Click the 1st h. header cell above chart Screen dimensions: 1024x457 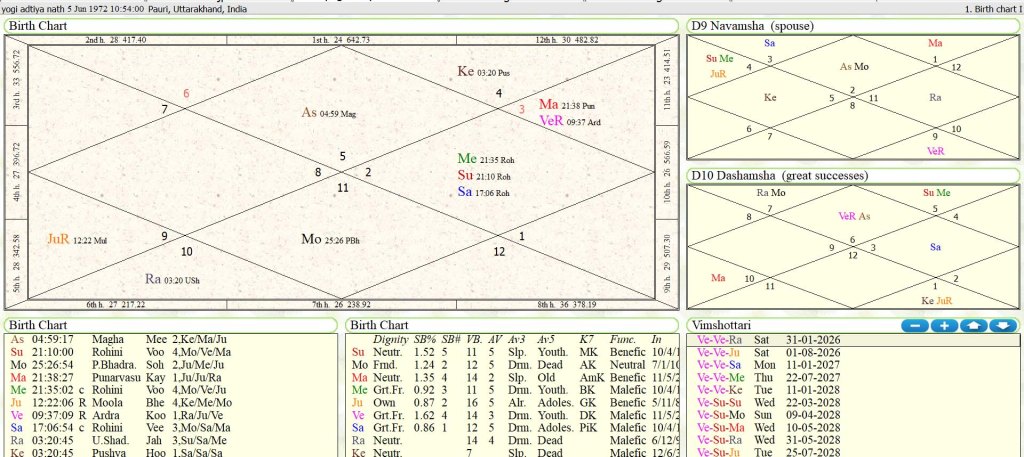(x=342, y=40)
